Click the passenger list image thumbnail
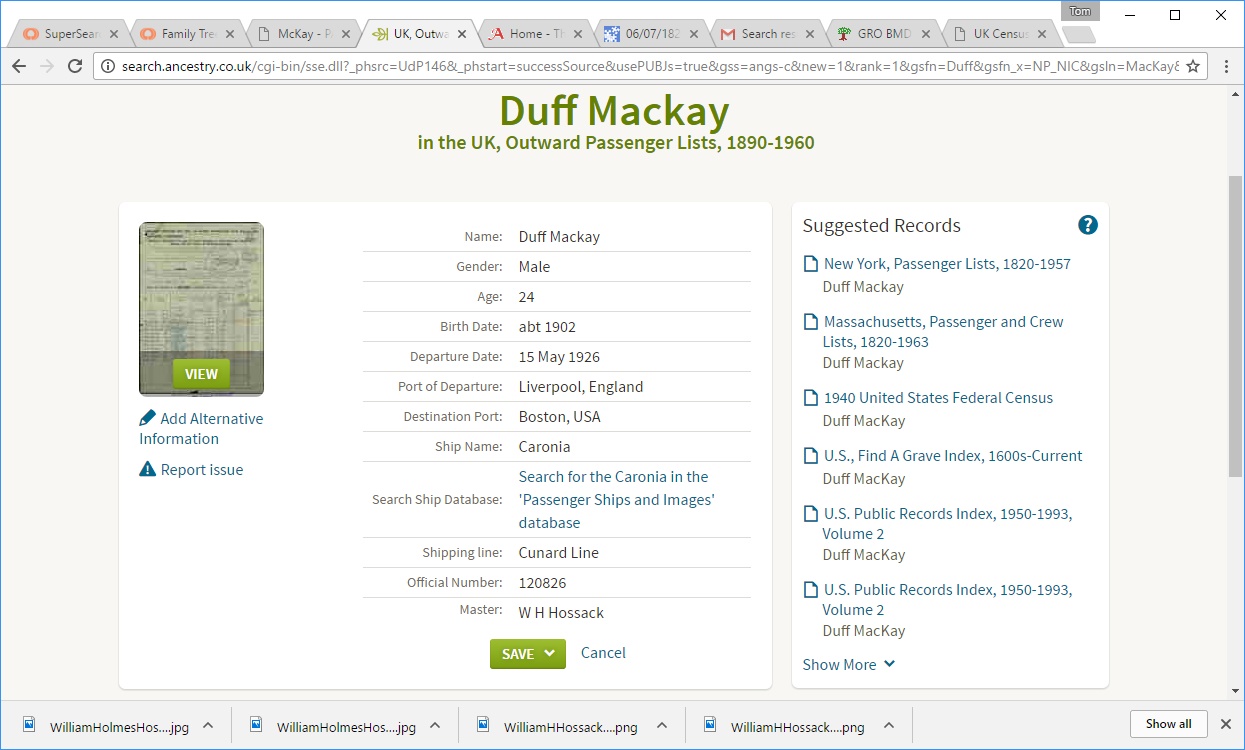The width and height of the screenshot is (1245, 750). point(201,309)
